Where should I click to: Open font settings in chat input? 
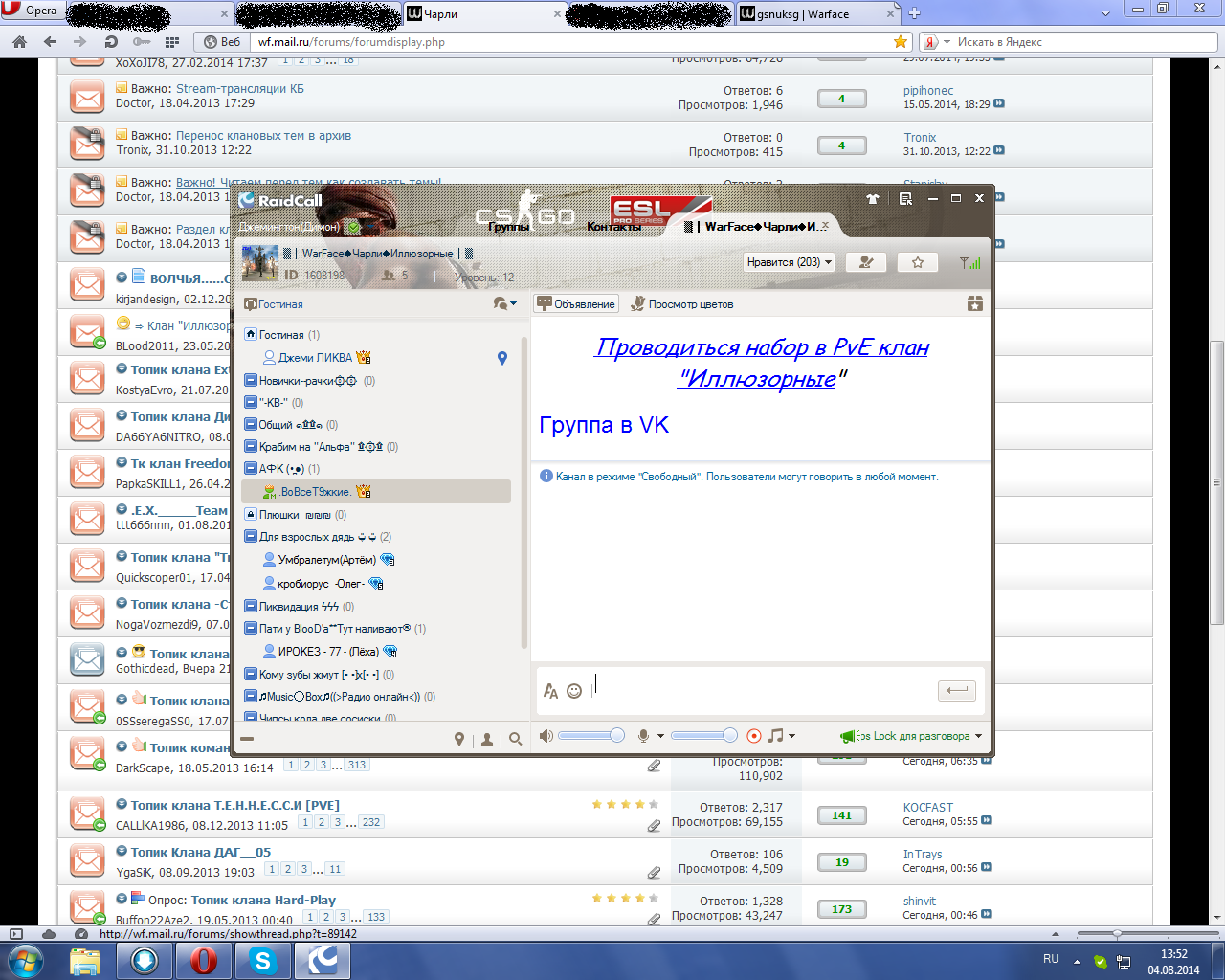click(550, 691)
